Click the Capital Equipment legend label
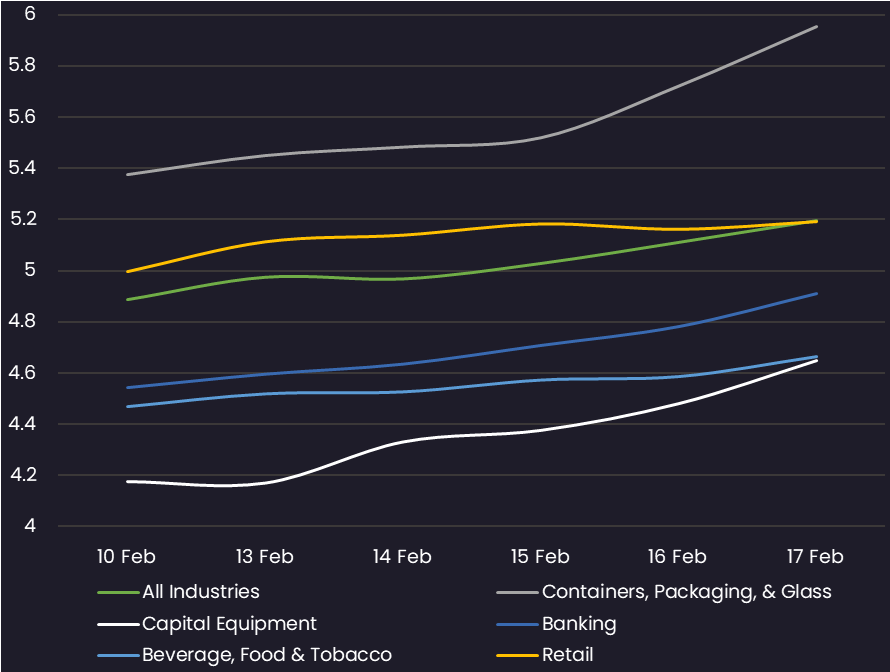 tap(229, 624)
